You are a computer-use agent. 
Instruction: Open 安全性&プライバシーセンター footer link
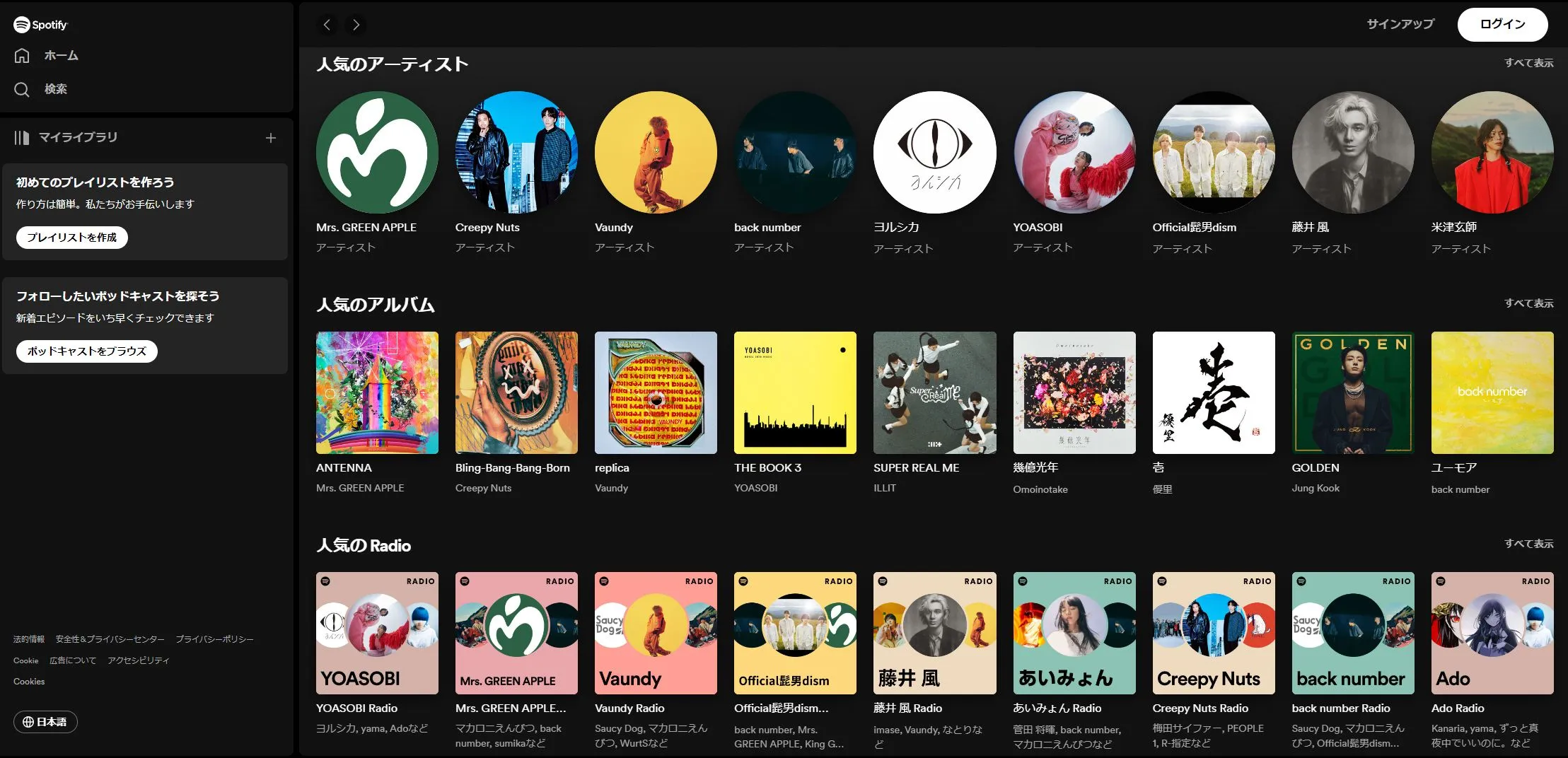pyautogui.click(x=110, y=639)
